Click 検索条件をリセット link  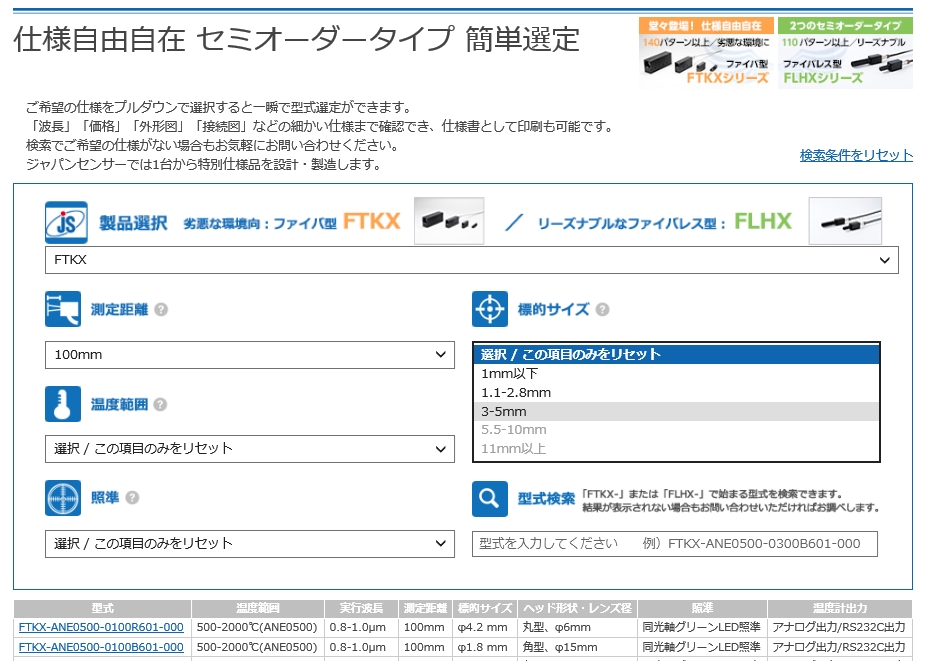pyautogui.click(x=856, y=155)
